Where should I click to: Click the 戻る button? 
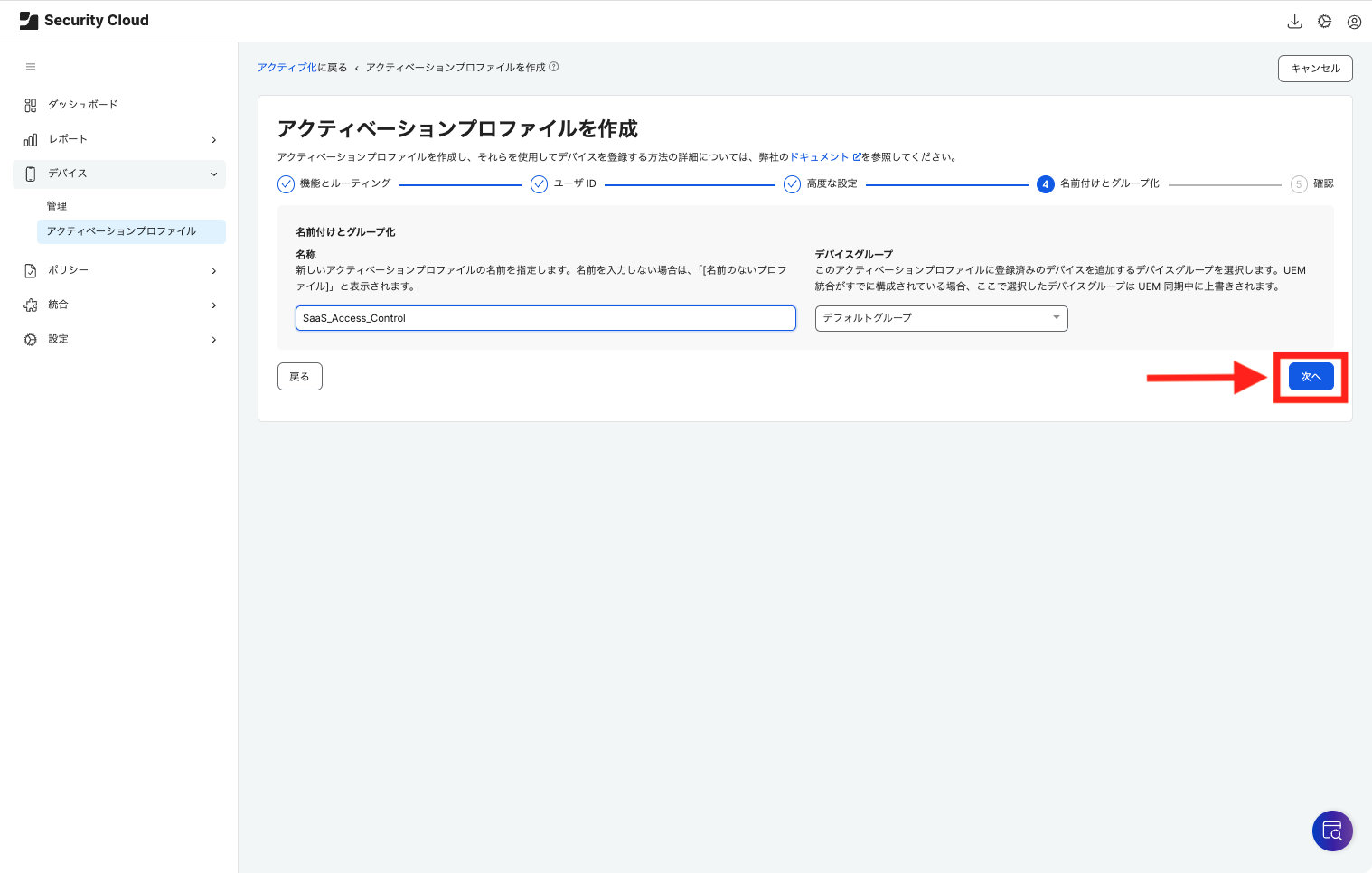click(300, 377)
